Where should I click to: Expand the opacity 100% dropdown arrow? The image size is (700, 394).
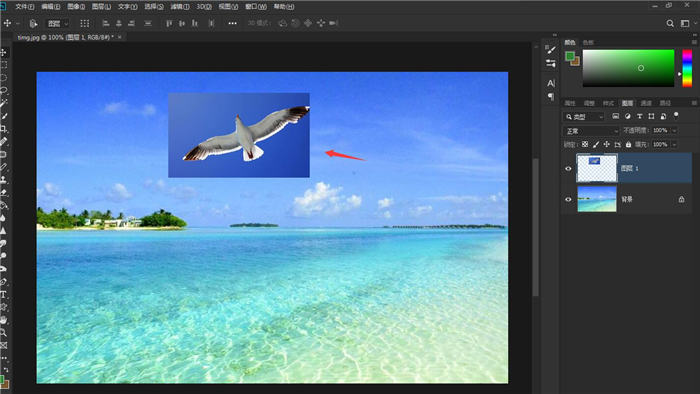[x=674, y=130]
